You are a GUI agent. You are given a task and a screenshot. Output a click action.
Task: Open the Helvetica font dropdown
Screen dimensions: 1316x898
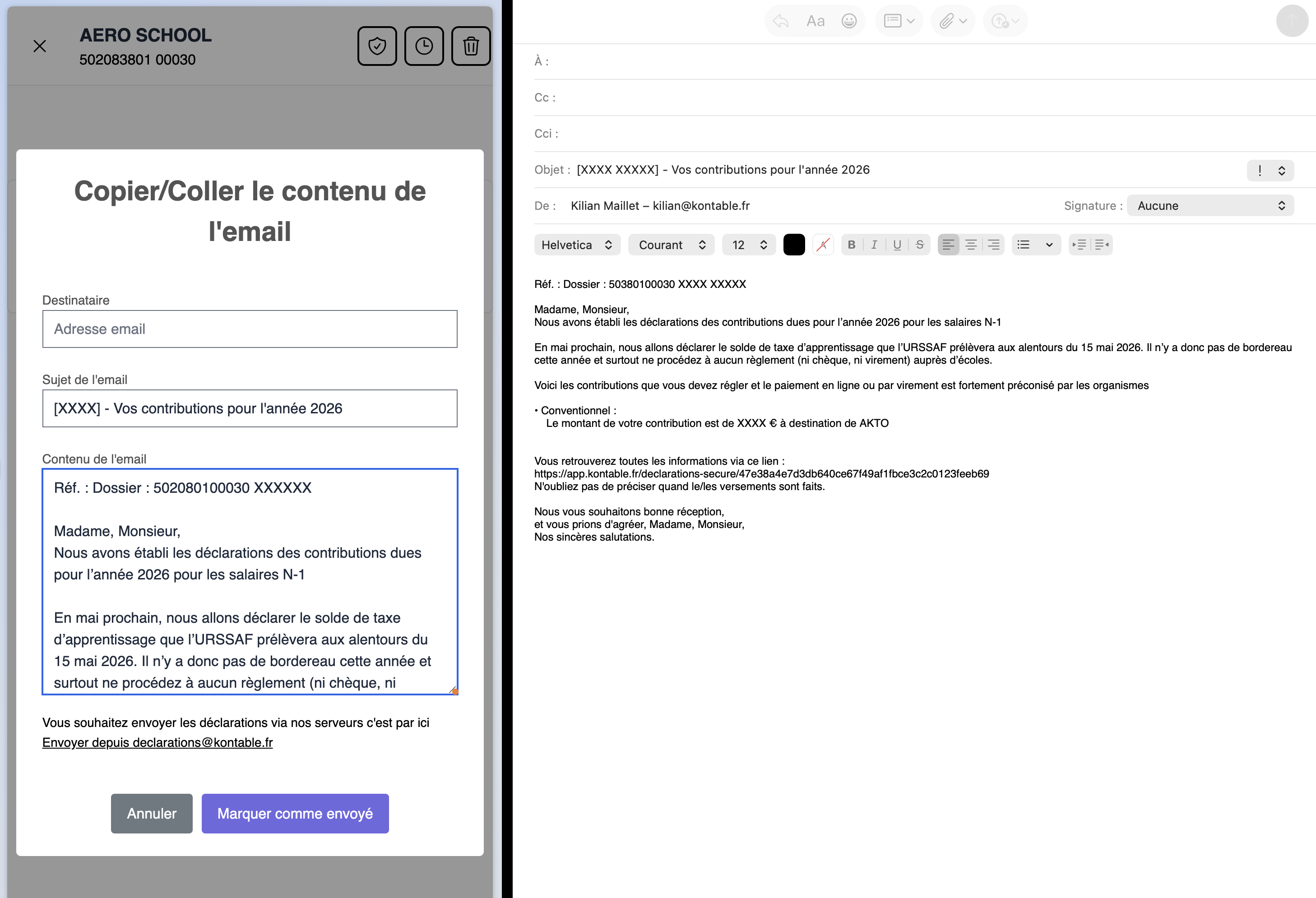pos(576,245)
